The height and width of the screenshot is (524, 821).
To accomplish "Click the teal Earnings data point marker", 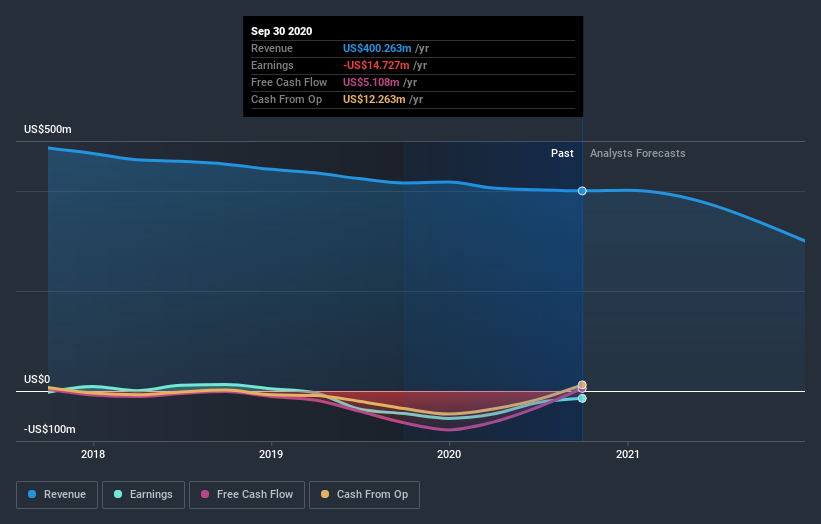I will [582, 398].
